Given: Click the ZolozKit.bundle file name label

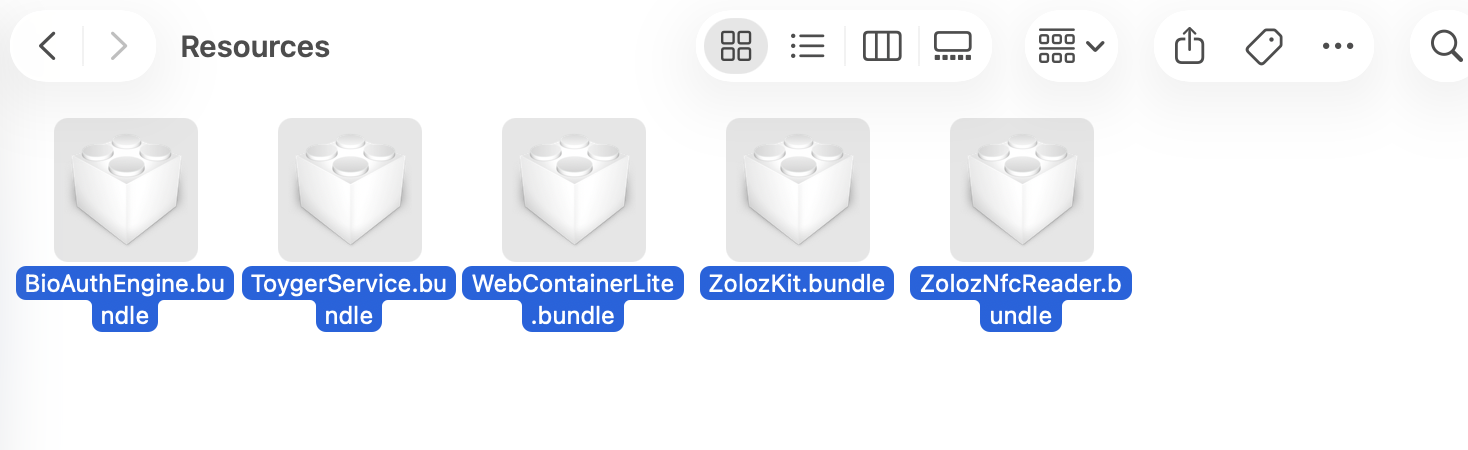Looking at the screenshot, I should click(x=798, y=284).
